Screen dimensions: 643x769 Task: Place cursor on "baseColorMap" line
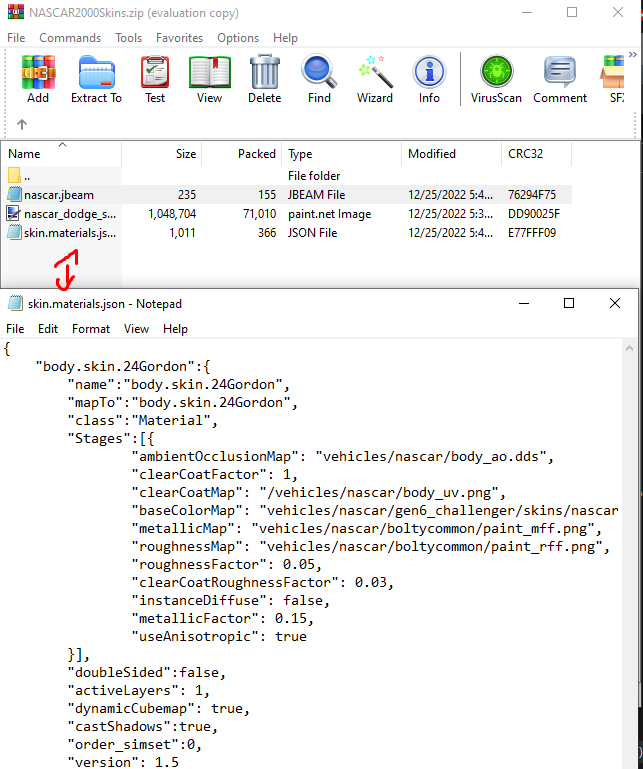pos(375,511)
